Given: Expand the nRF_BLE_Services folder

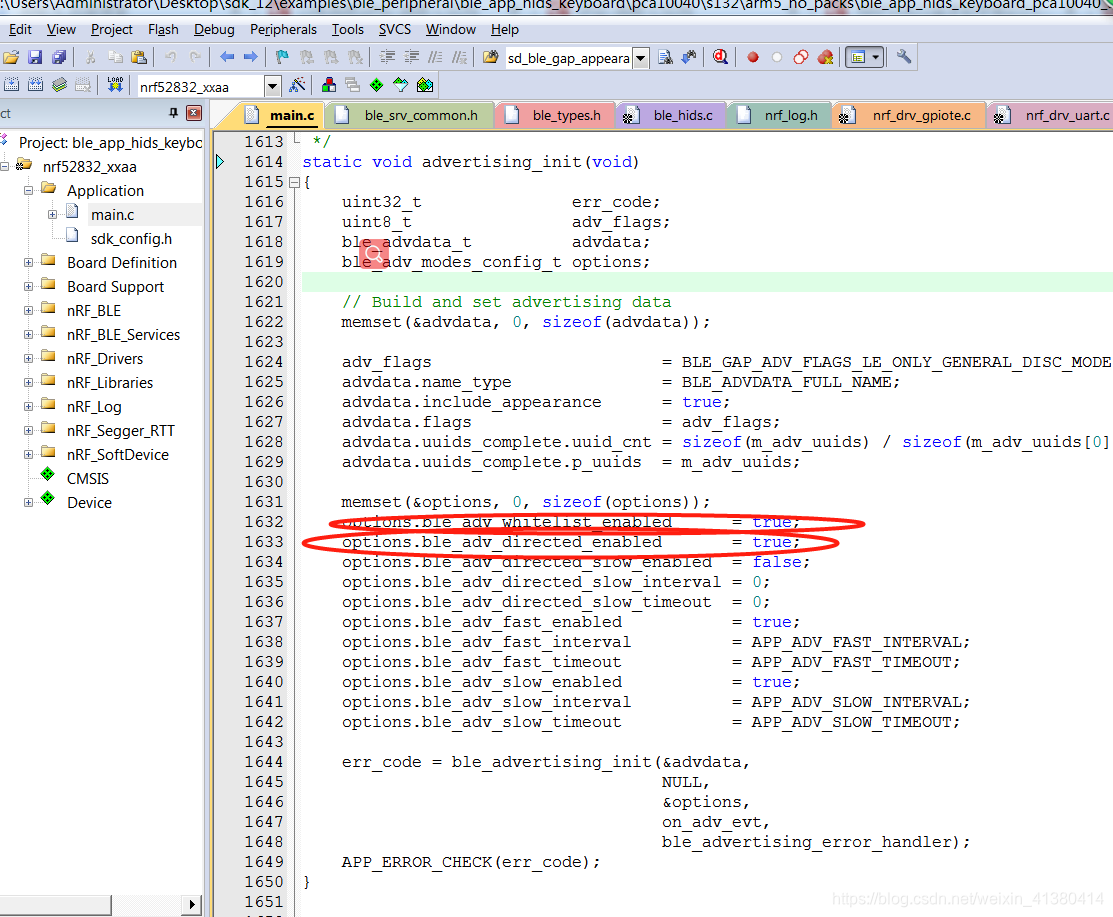Looking at the screenshot, I should pos(28,334).
